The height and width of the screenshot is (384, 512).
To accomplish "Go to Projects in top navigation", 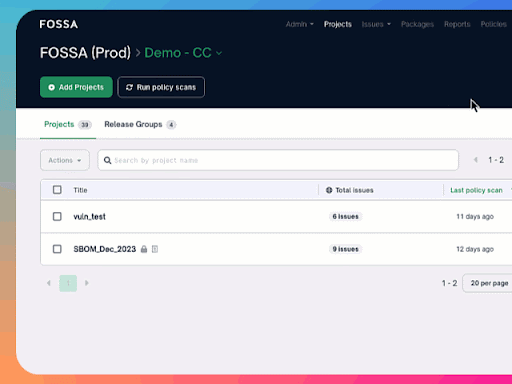I will (x=338, y=24).
